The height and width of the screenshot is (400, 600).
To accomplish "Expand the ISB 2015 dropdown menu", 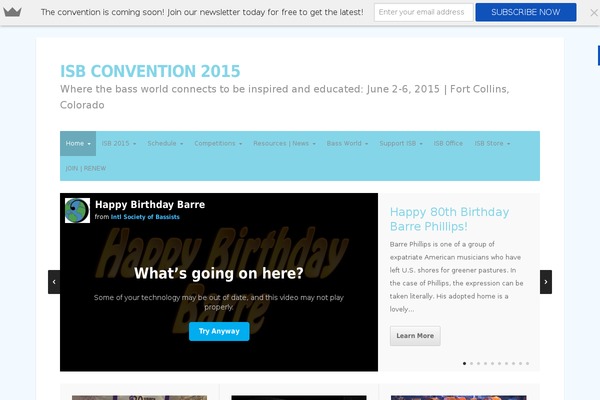I will pos(119,144).
